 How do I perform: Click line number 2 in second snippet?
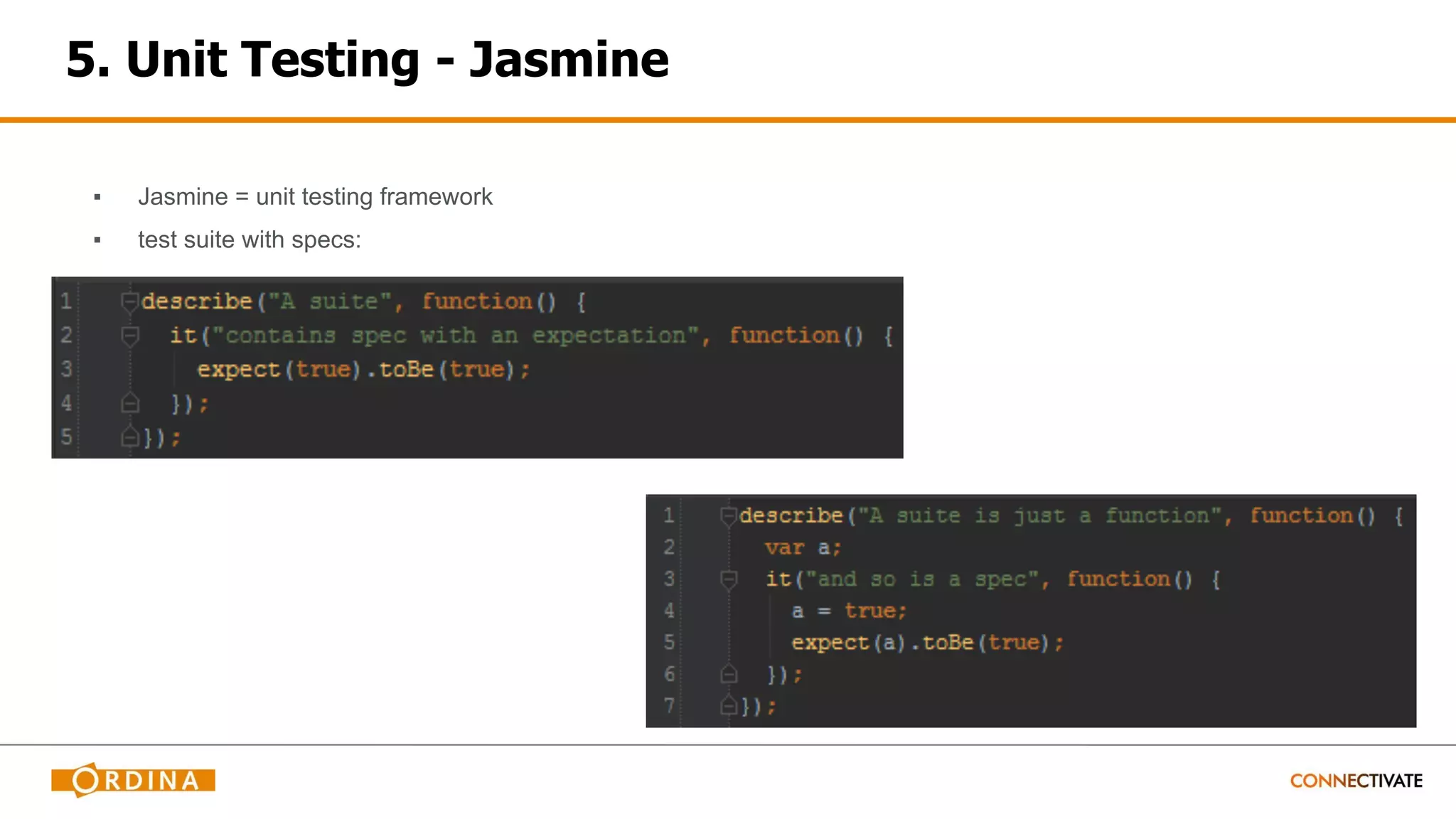[669, 547]
